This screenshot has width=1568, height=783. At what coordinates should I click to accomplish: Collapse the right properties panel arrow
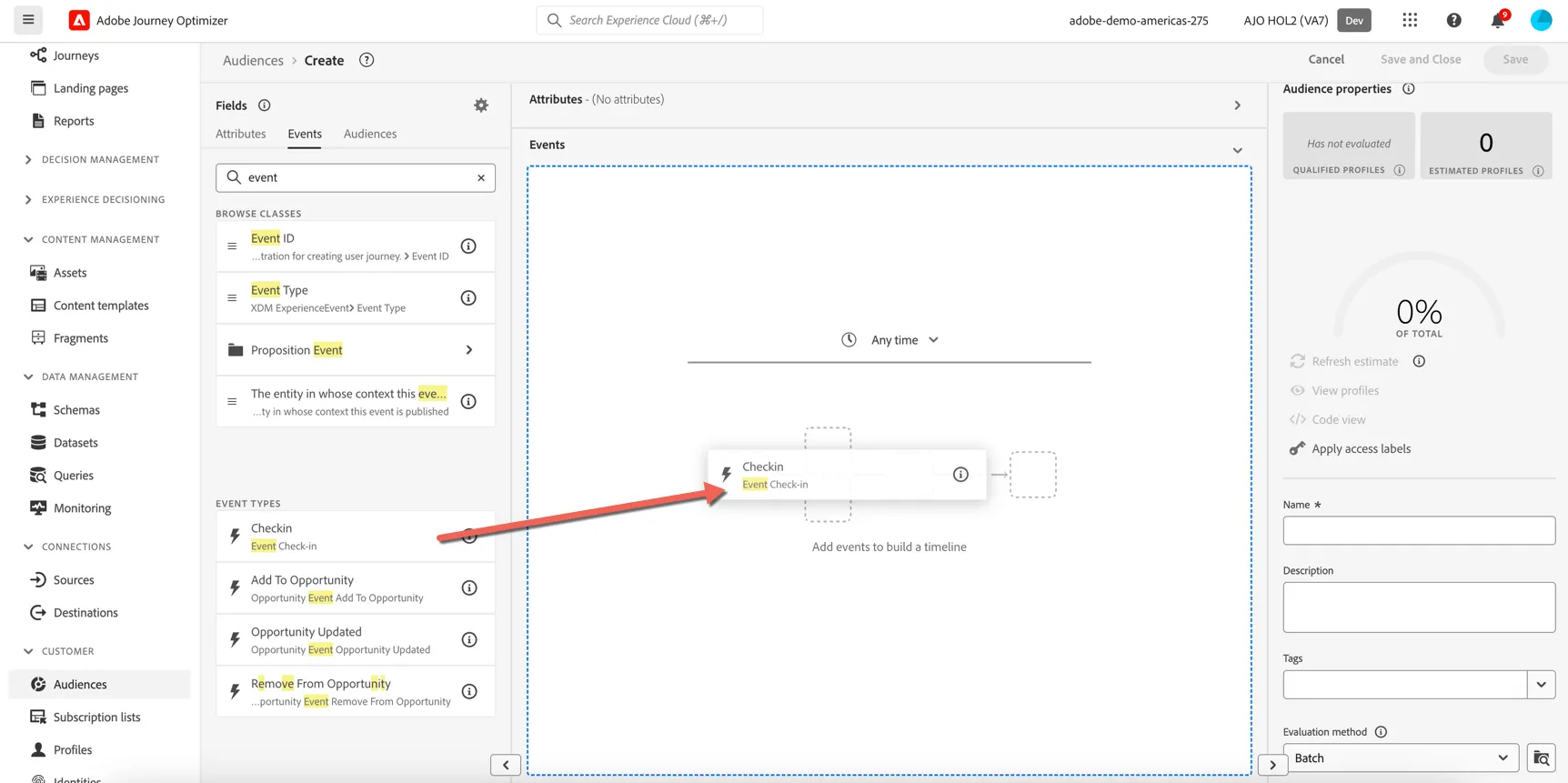(x=1272, y=765)
